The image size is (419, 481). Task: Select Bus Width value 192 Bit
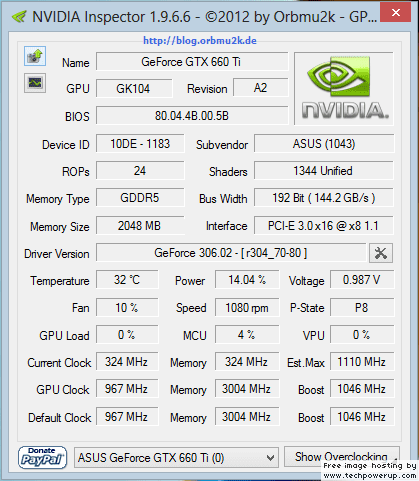tap(324, 198)
